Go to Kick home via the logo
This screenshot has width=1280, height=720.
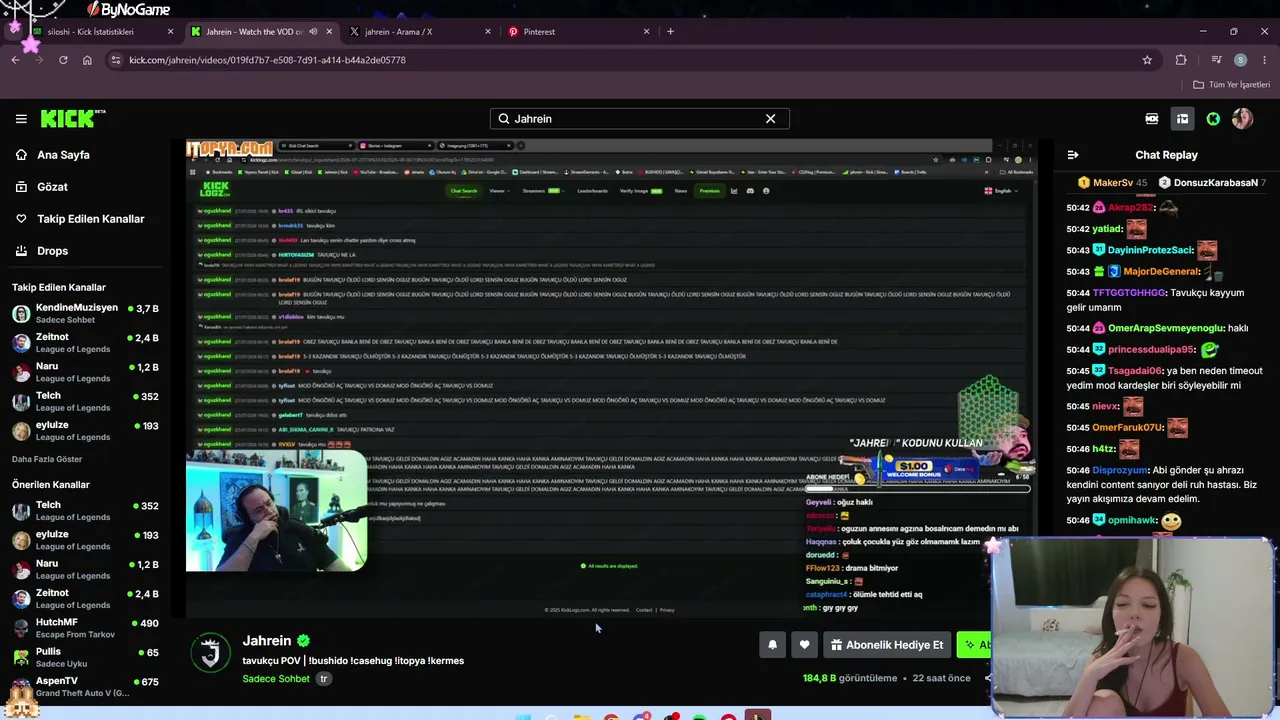pos(73,119)
